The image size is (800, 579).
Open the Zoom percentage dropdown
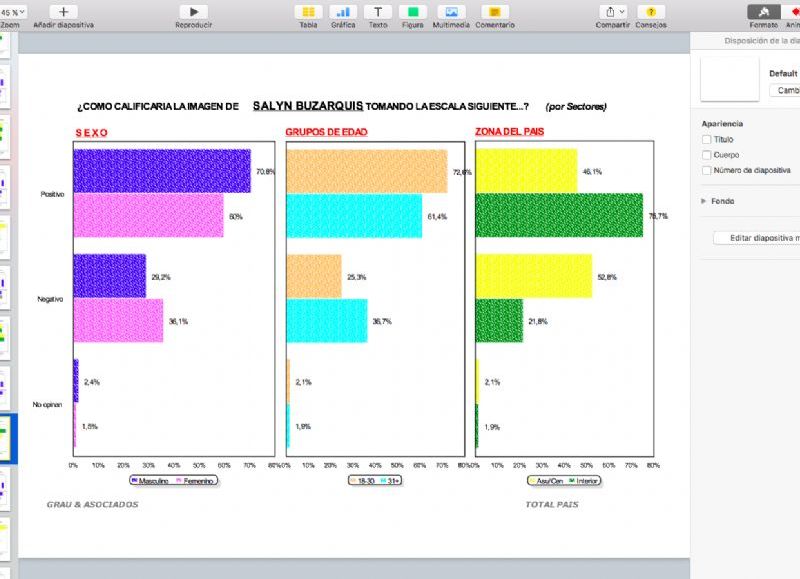13,12
